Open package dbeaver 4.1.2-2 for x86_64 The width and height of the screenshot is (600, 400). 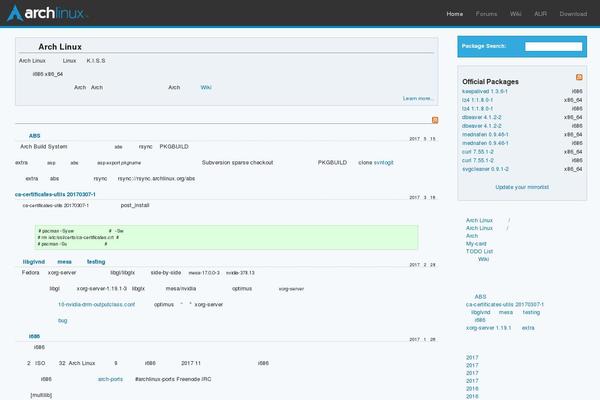tap(481, 117)
